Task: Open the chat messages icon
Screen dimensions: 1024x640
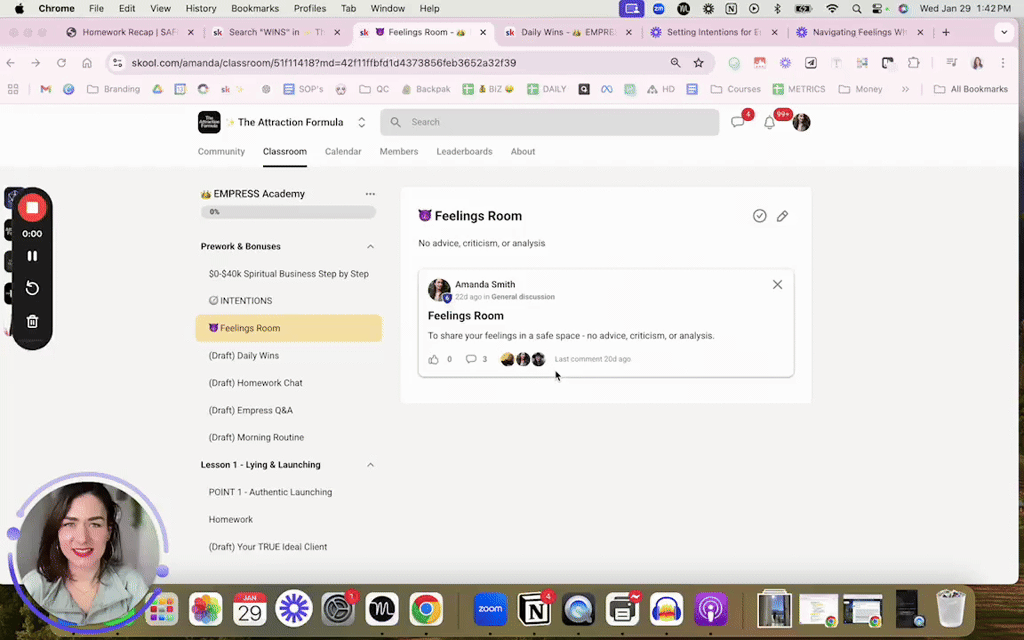Action: click(738, 122)
